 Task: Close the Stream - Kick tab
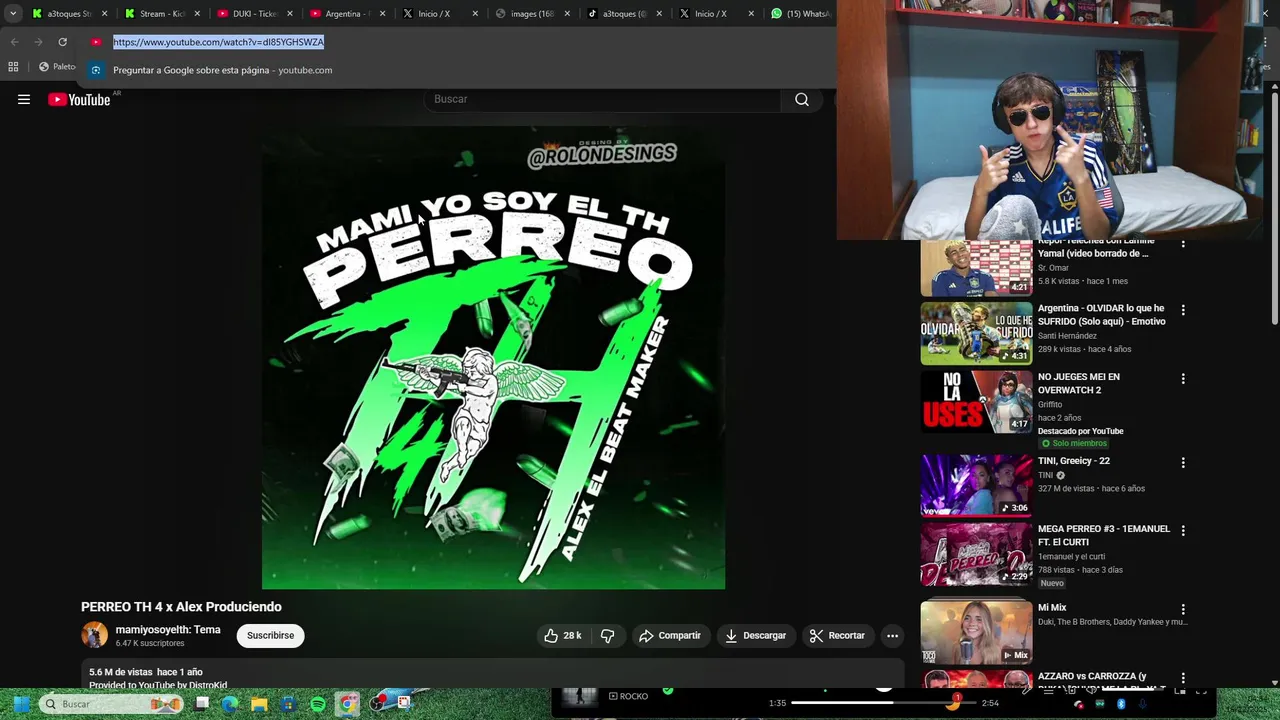tap(196, 14)
